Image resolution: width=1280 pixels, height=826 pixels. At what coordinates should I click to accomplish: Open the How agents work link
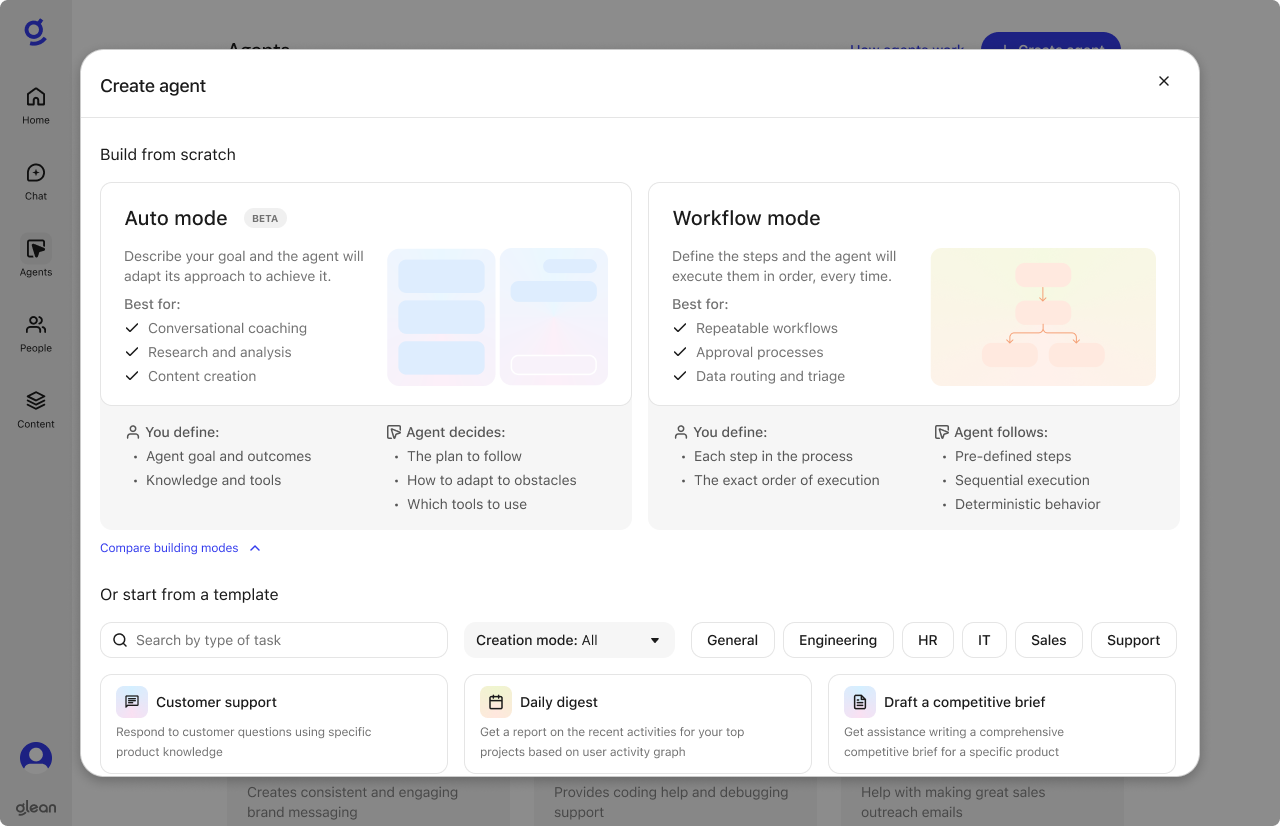(906, 50)
